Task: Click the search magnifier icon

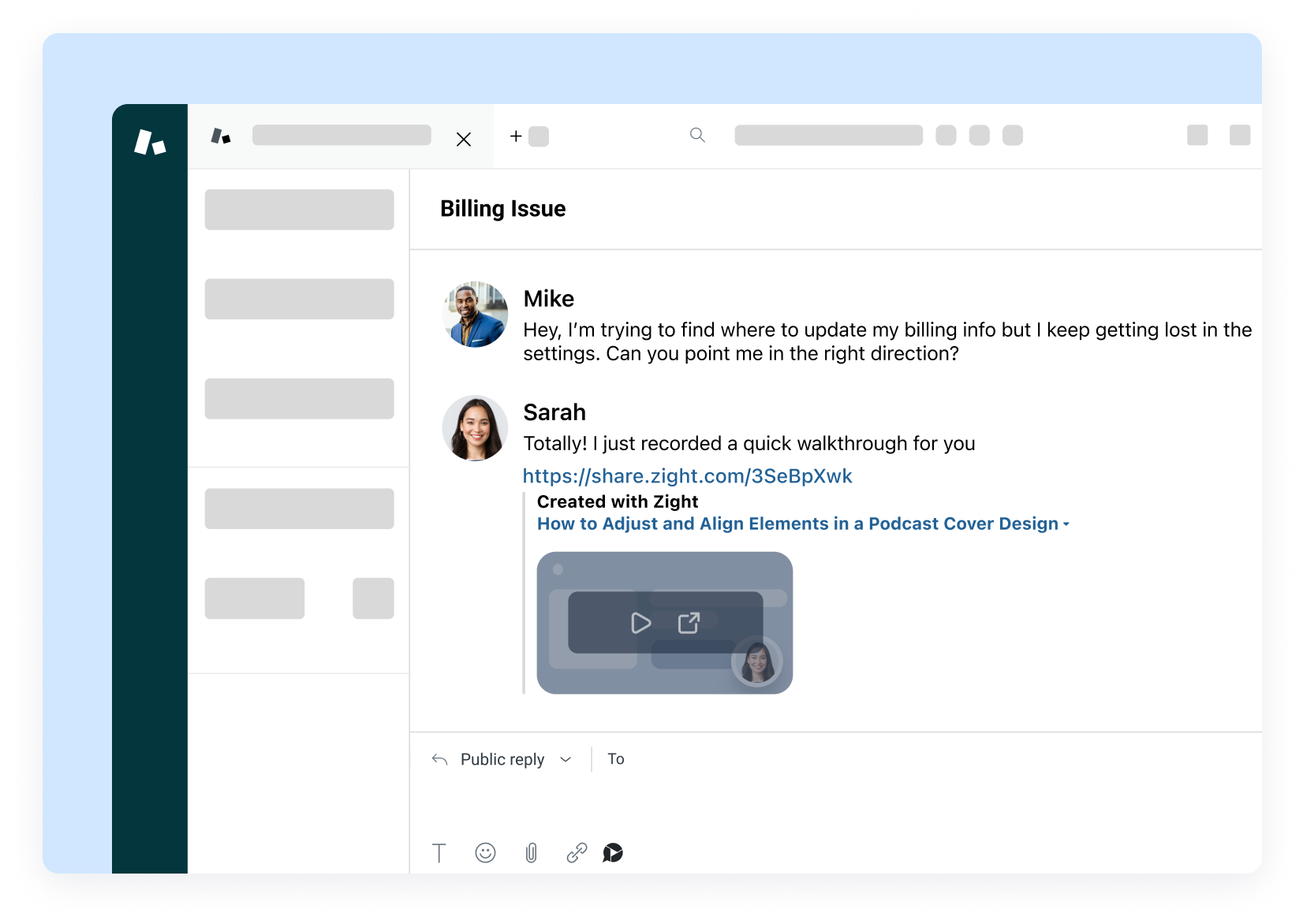Action: point(697,135)
